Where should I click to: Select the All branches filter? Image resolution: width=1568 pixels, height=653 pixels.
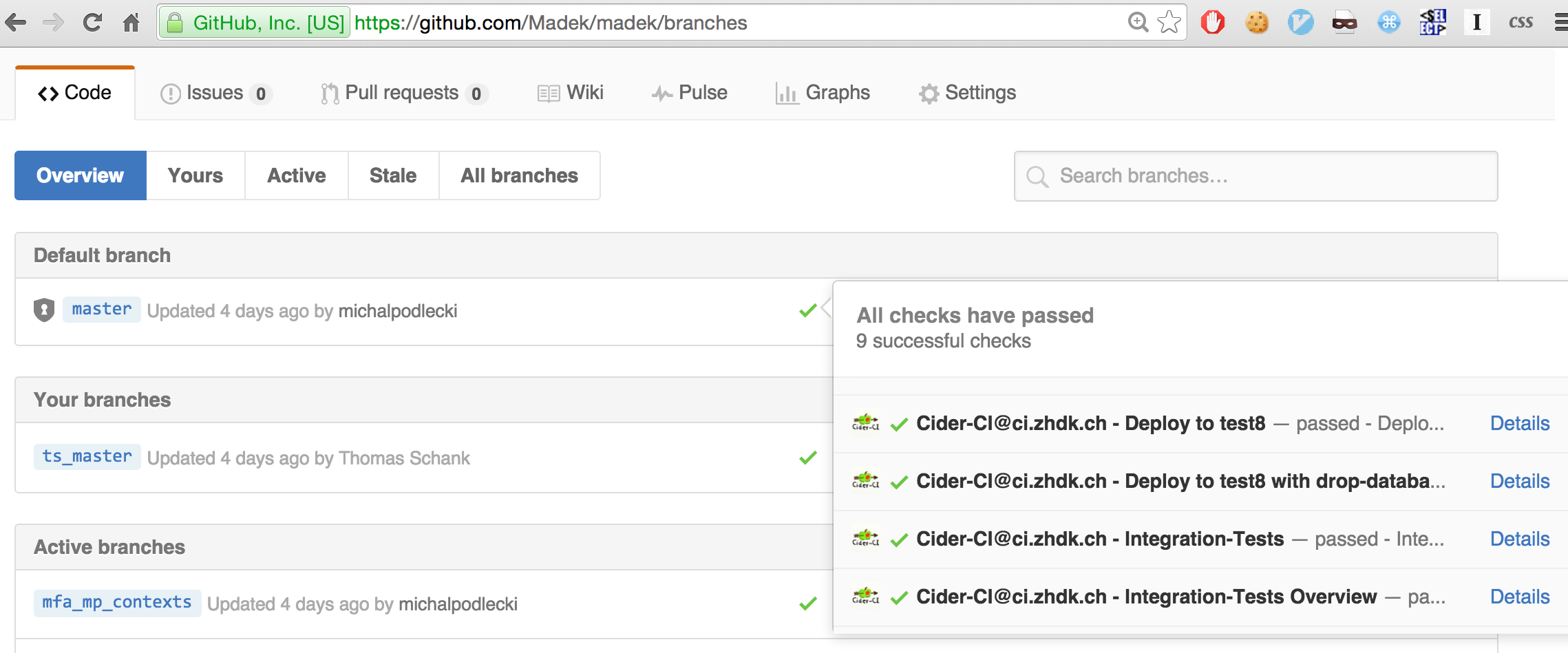(x=520, y=175)
